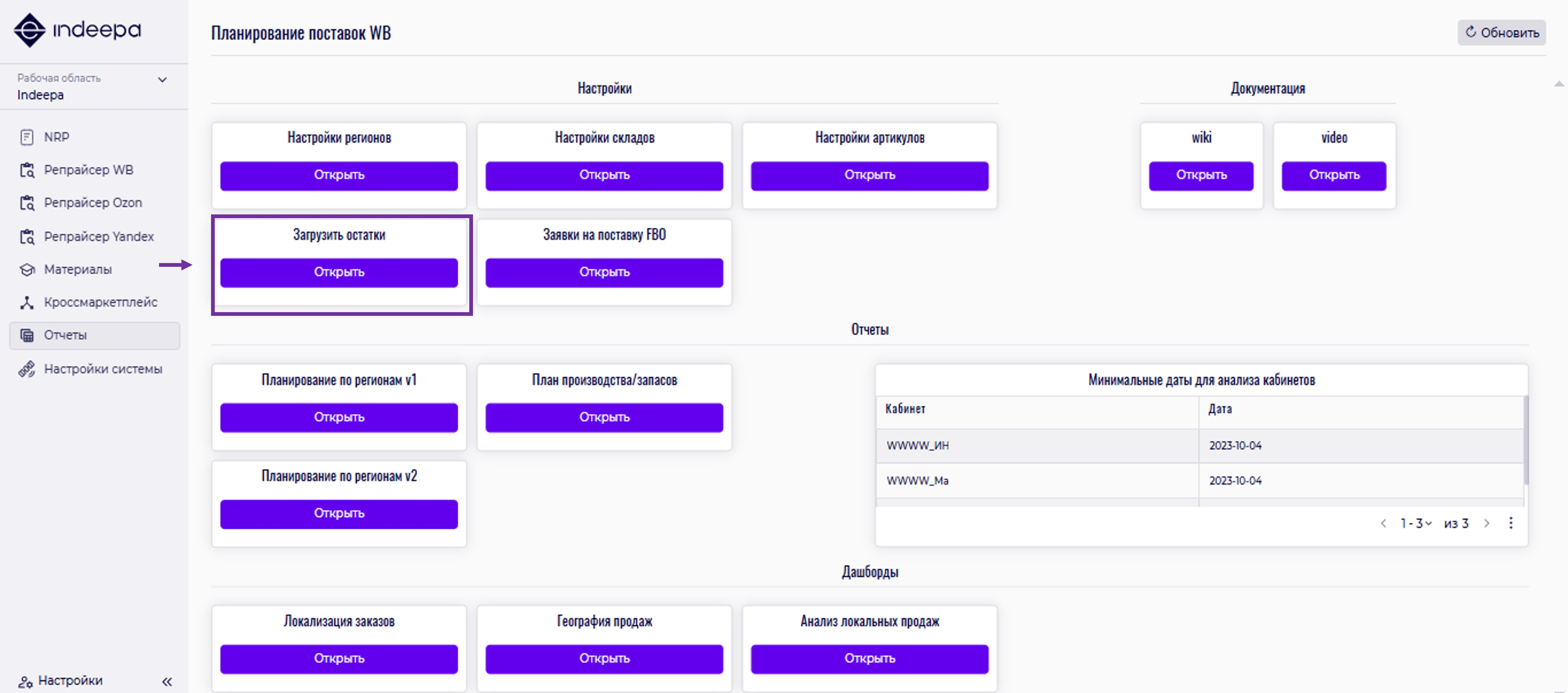The height and width of the screenshot is (693, 1568).
Task: Open Репрайсер Yandex menu item
Action: [x=98, y=236]
